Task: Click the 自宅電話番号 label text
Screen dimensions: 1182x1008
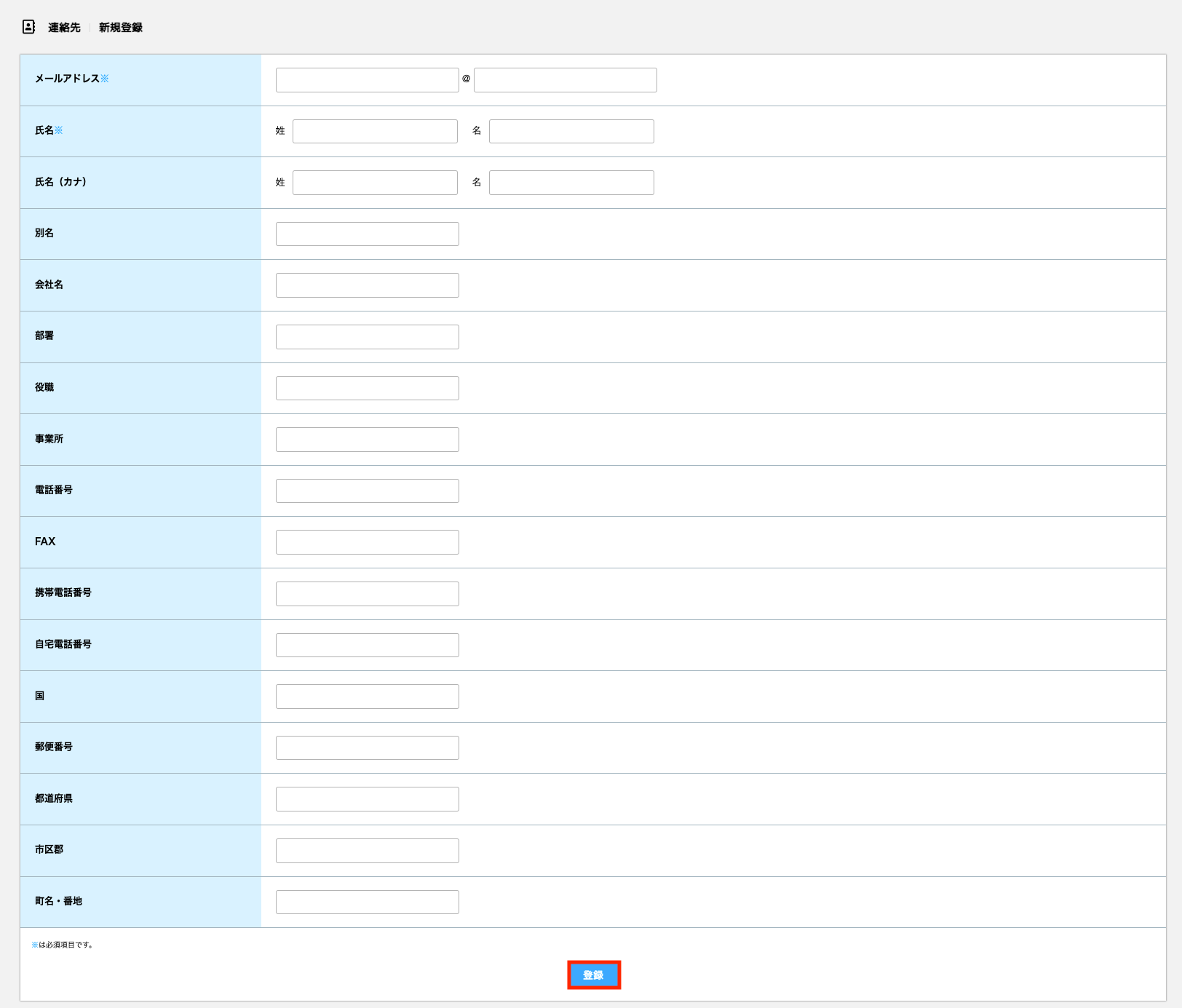Action: coord(63,644)
